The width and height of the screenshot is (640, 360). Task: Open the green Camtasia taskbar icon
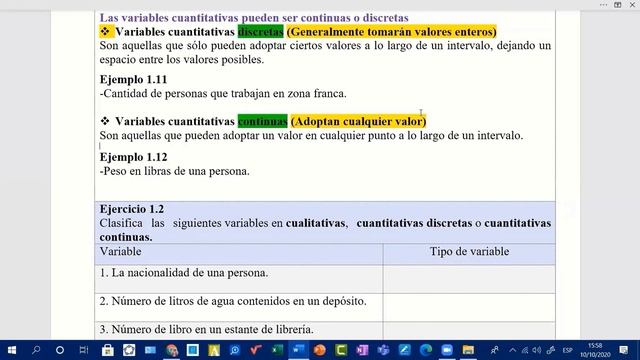click(x=341, y=350)
